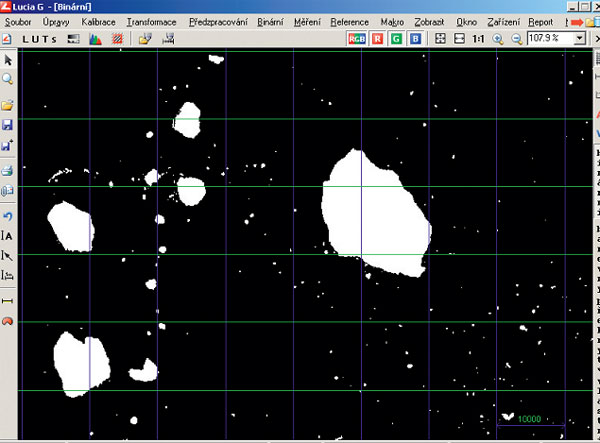Select the text annotation tool
Screen dimensions: 600x443
click(x=7, y=236)
